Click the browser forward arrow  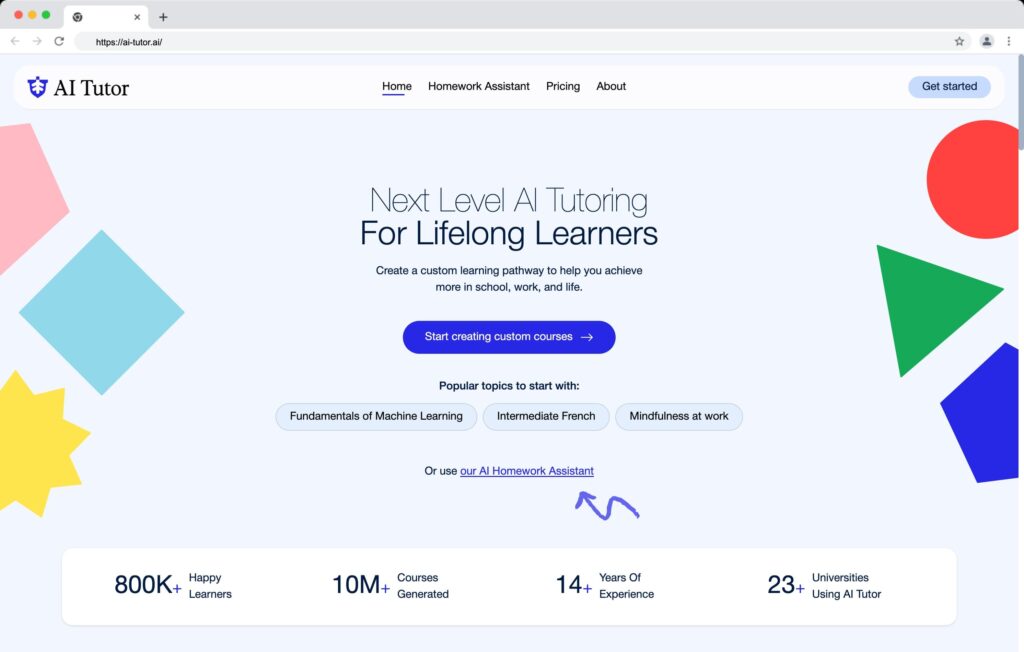point(38,41)
